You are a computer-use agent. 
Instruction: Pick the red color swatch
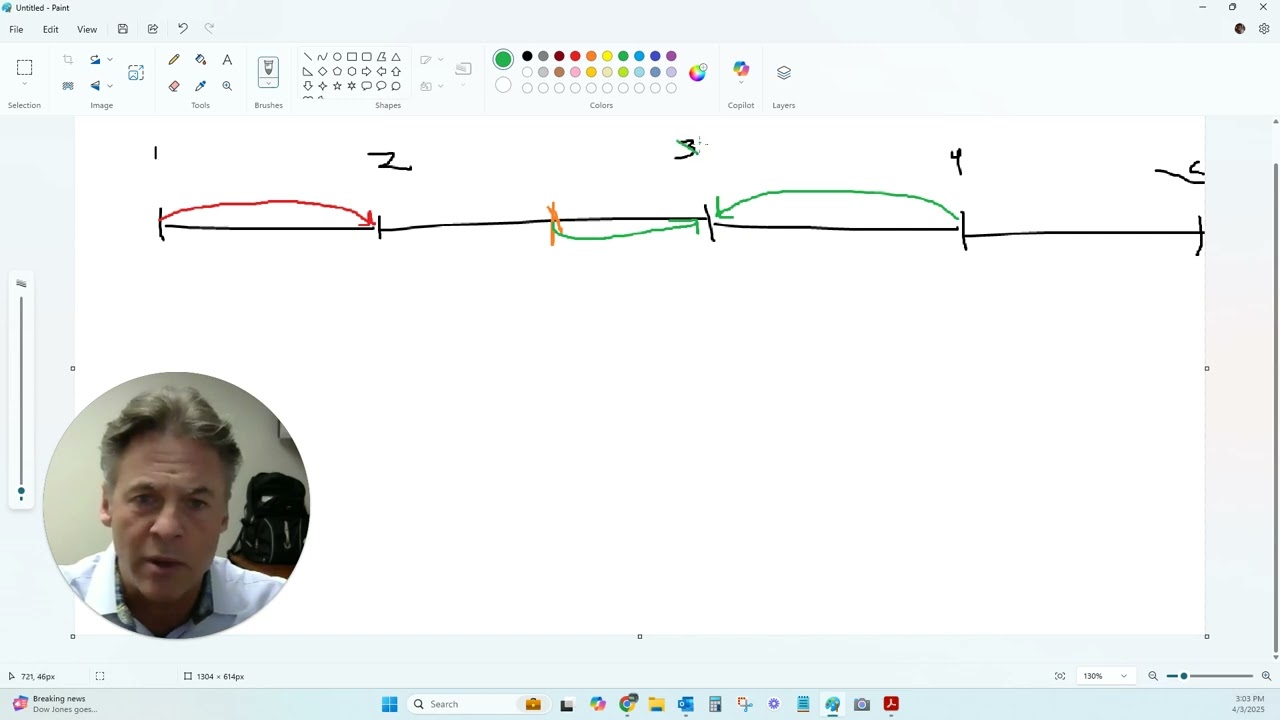[575, 56]
